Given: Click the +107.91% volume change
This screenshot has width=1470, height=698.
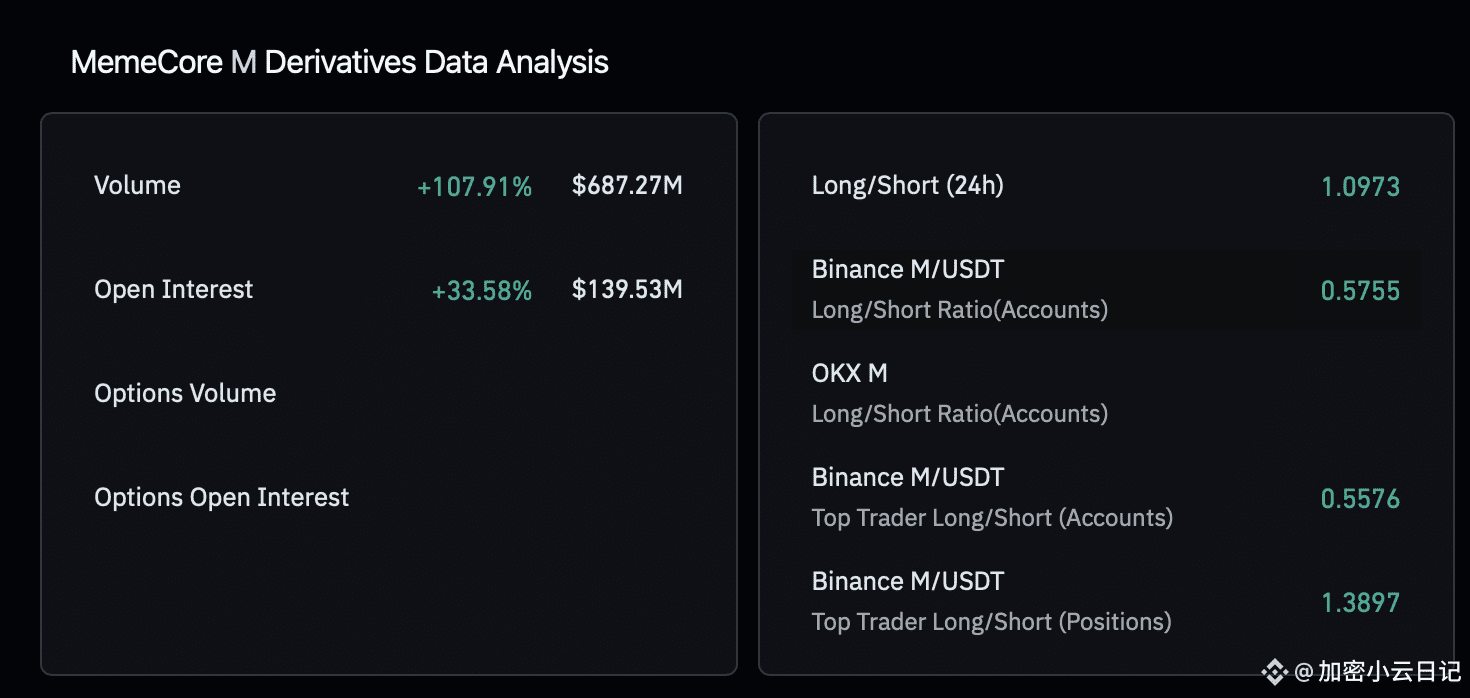Looking at the screenshot, I should [x=474, y=186].
